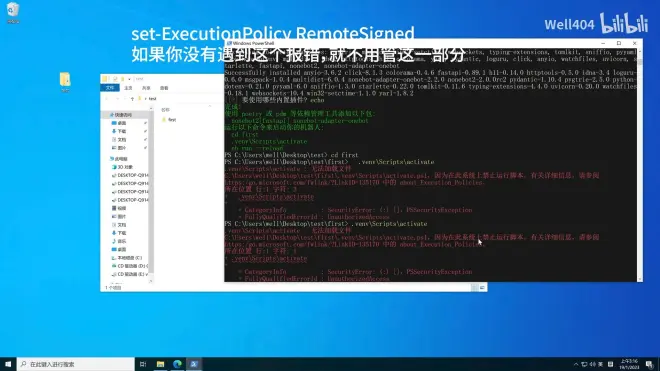Launch Microsoft Edge from the taskbar
660x371 pixels.
tap(177, 364)
